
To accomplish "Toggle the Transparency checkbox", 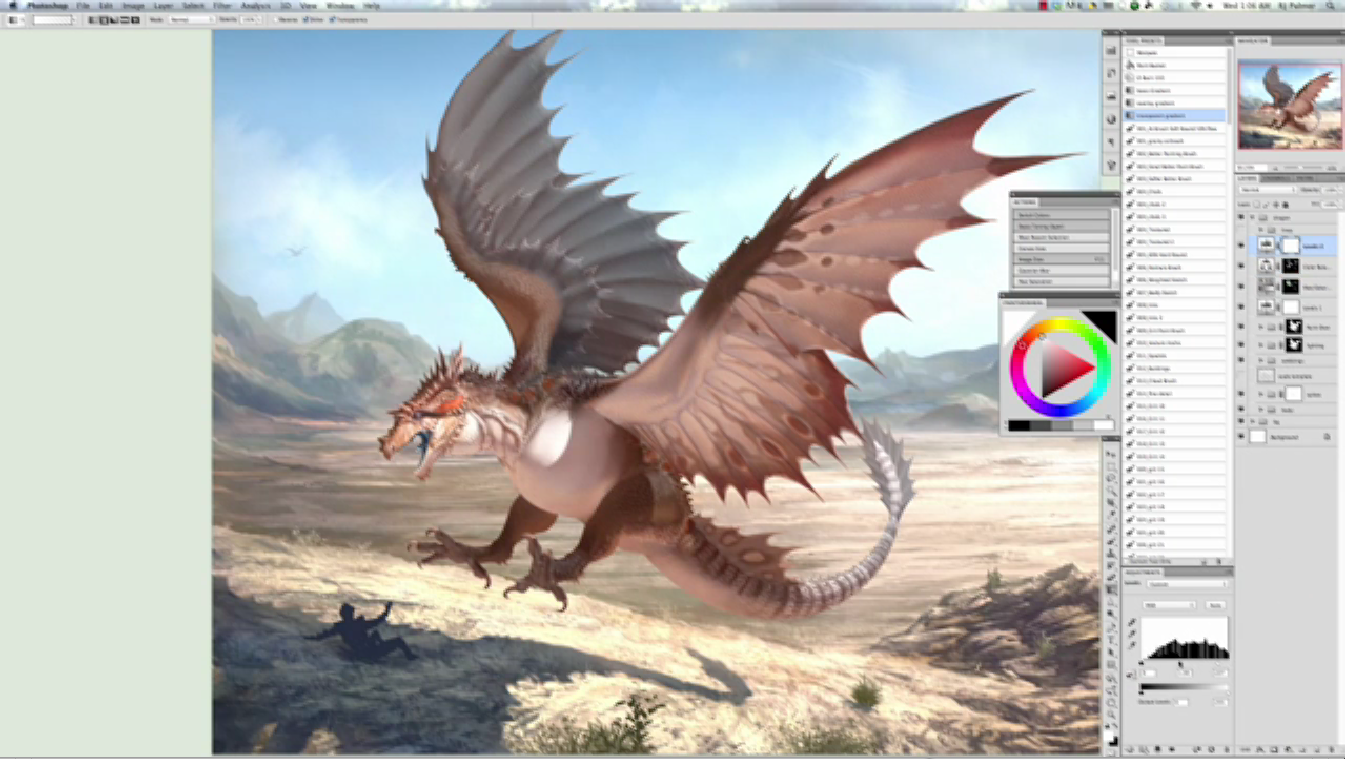I will point(332,20).
